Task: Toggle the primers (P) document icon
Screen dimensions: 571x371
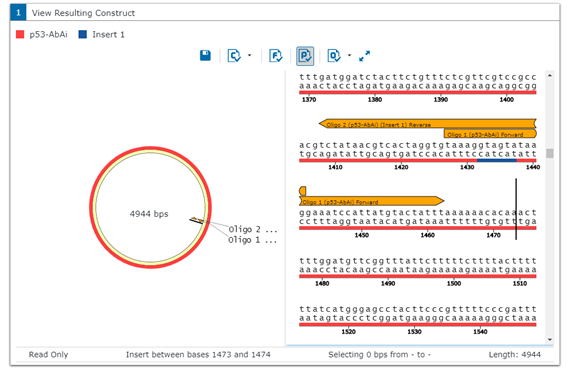Action: (x=305, y=56)
